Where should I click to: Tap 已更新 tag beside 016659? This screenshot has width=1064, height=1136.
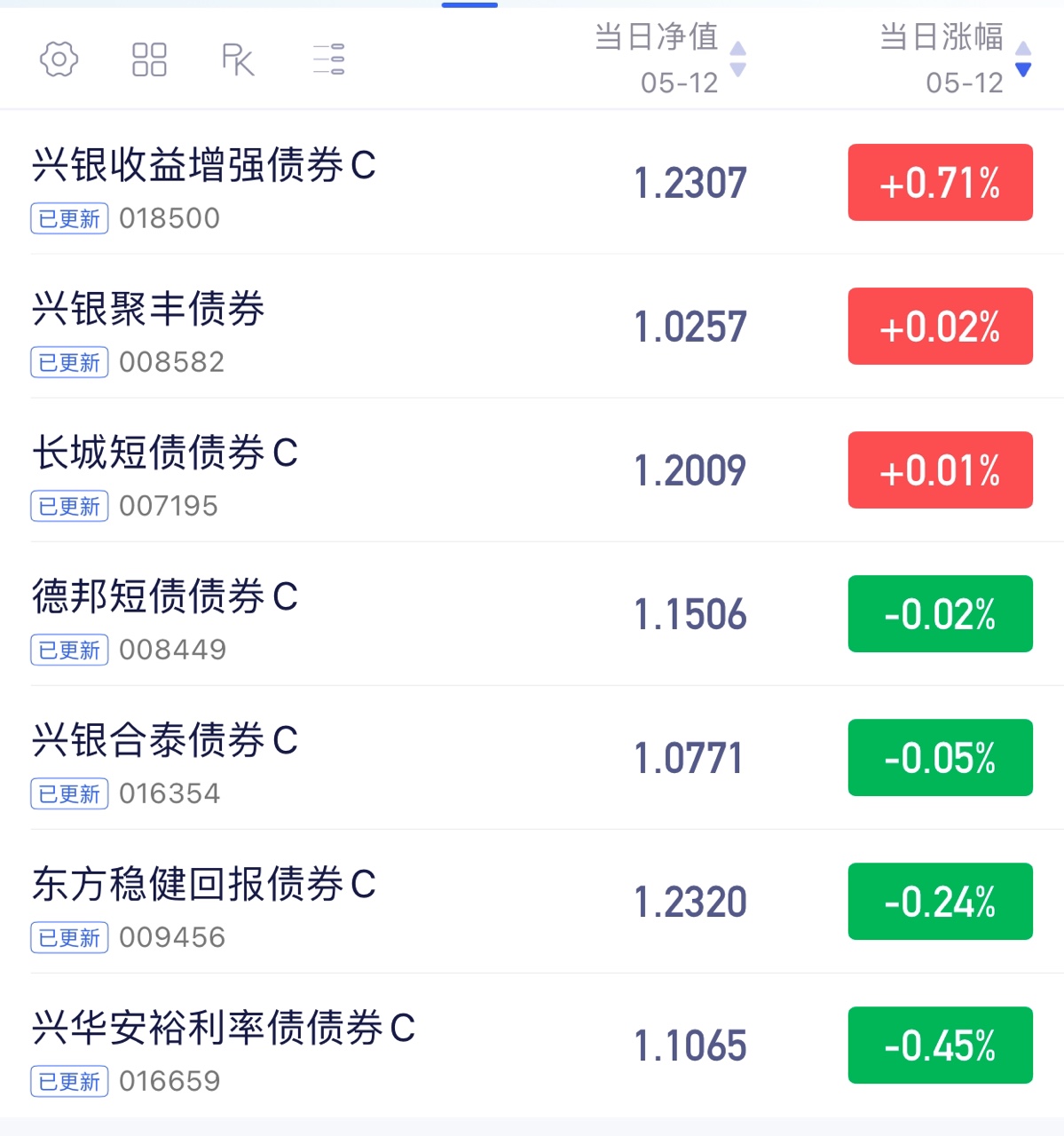(70, 1081)
